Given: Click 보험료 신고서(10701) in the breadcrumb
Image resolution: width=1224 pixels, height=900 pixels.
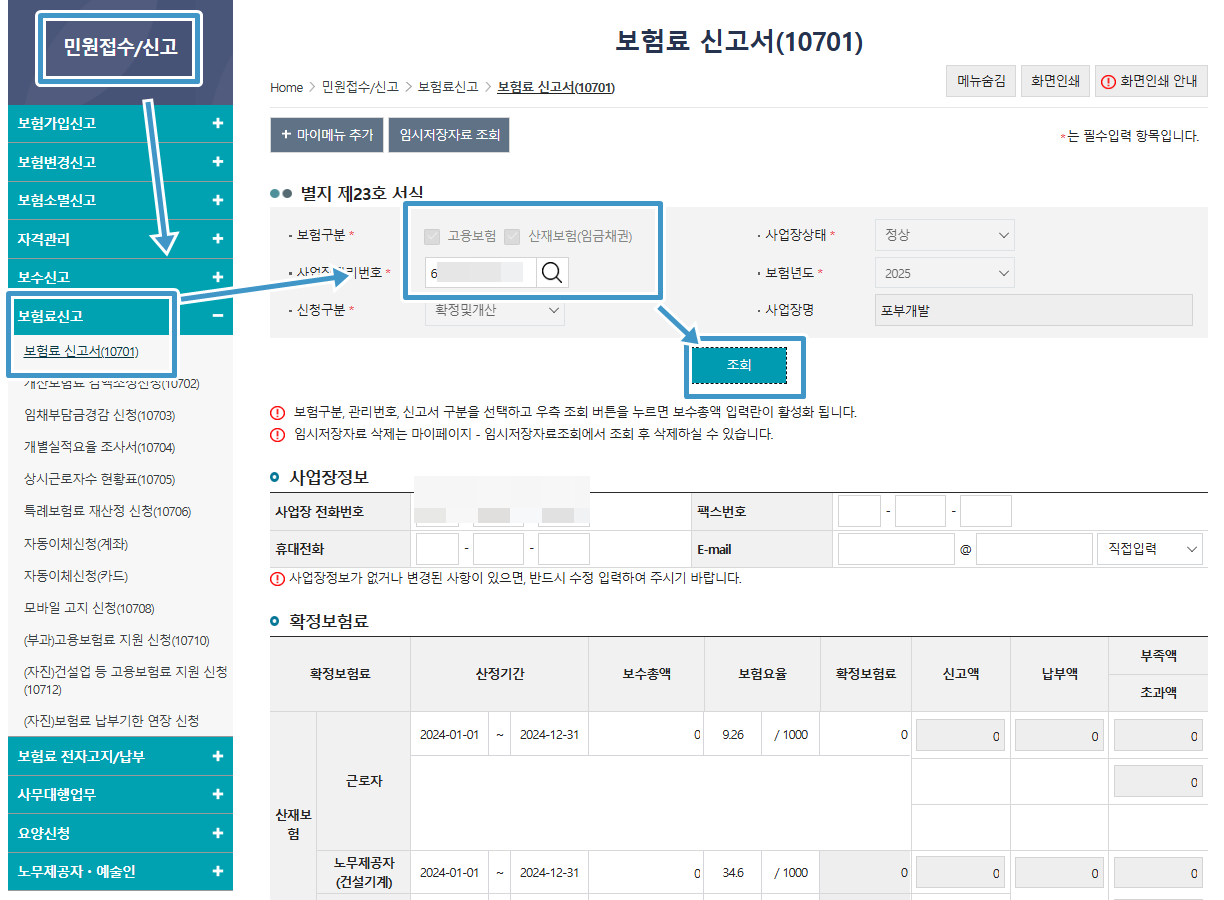Looking at the screenshot, I should point(556,88).
